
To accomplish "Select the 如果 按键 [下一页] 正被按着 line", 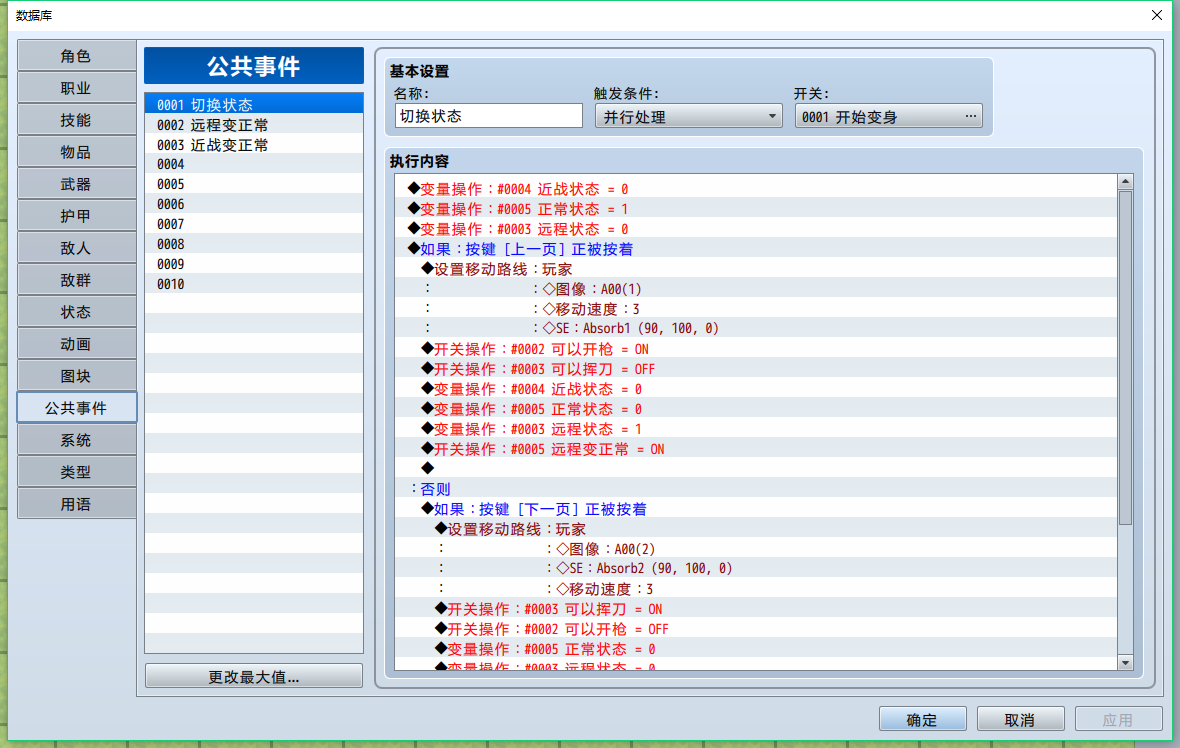I will tap(756, 509).
